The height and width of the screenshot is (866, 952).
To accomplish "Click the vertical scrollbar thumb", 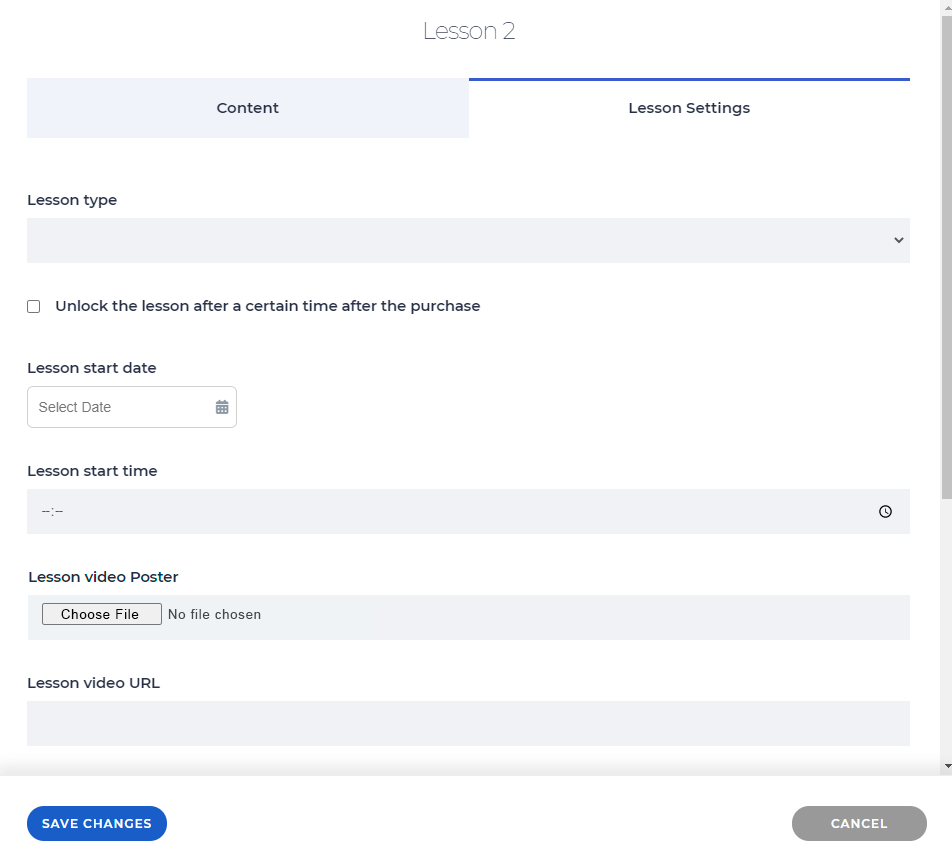I will [947, 257].
